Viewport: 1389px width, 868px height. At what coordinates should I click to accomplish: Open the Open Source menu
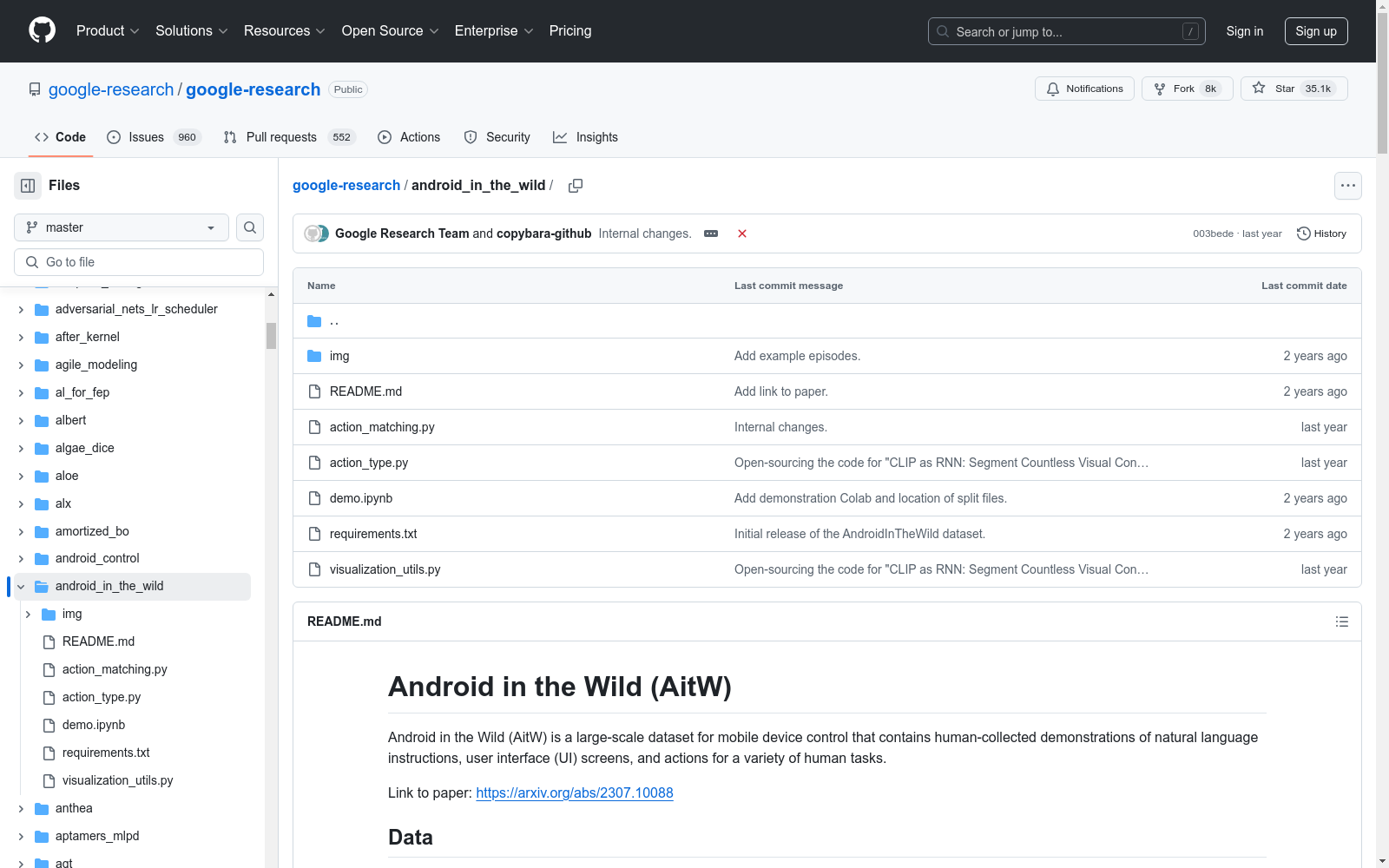point(391,30)
